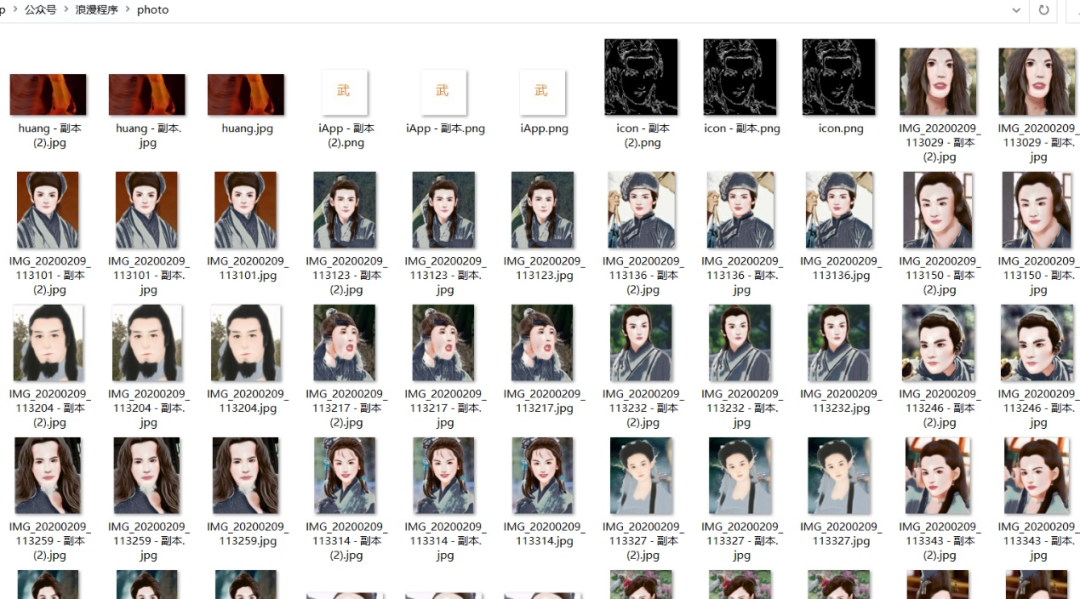Select IMG_20200209_113150 - 副本 (2).jpg thumbnail

click(938, 209)
